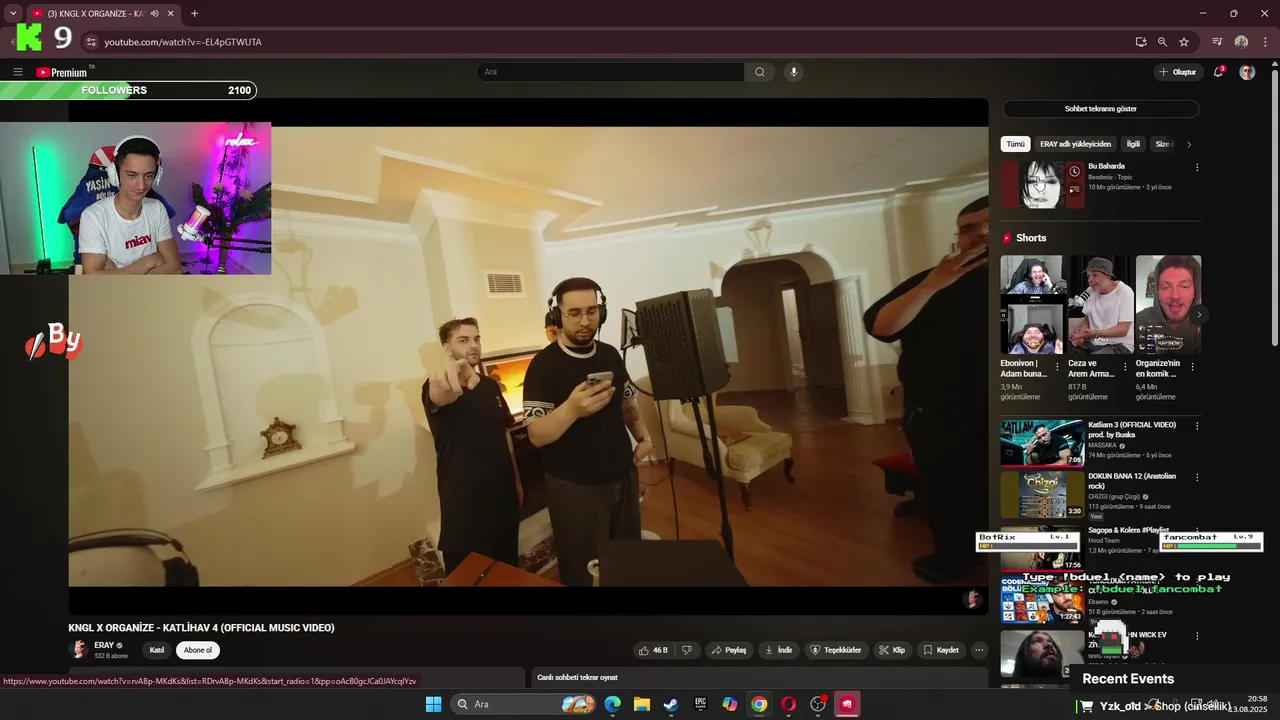1280x720 pixels.
Task: Open the Chrome three-dot menu
Action: [x=1263, y=42]
